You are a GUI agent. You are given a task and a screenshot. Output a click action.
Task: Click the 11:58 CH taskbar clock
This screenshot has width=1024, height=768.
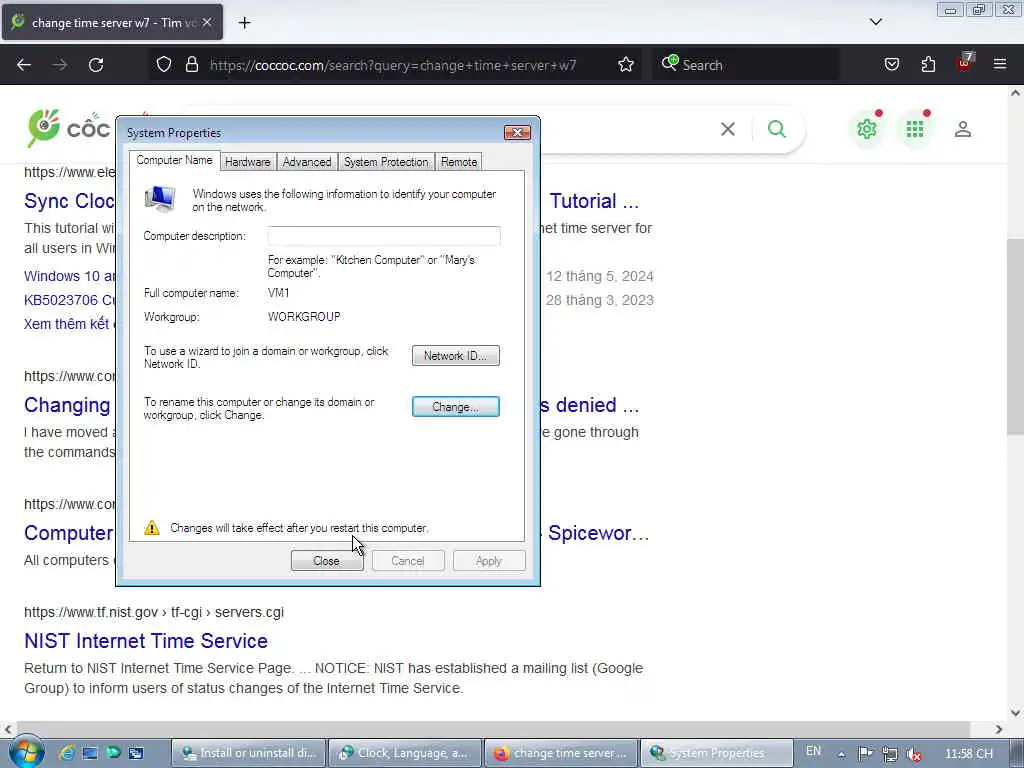(968, 753)
